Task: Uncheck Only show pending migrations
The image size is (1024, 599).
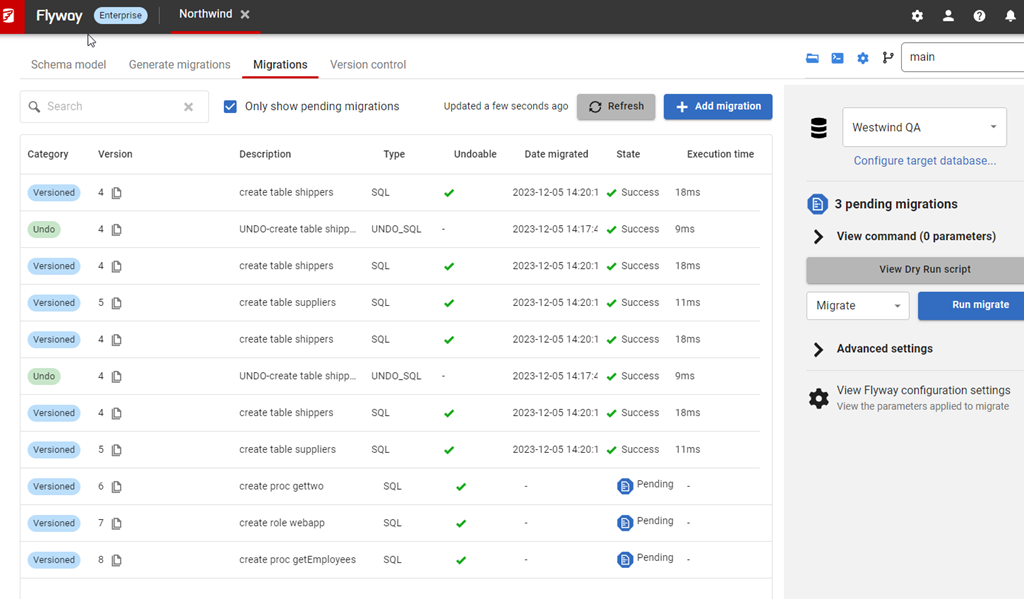Action: click(230, 106)
